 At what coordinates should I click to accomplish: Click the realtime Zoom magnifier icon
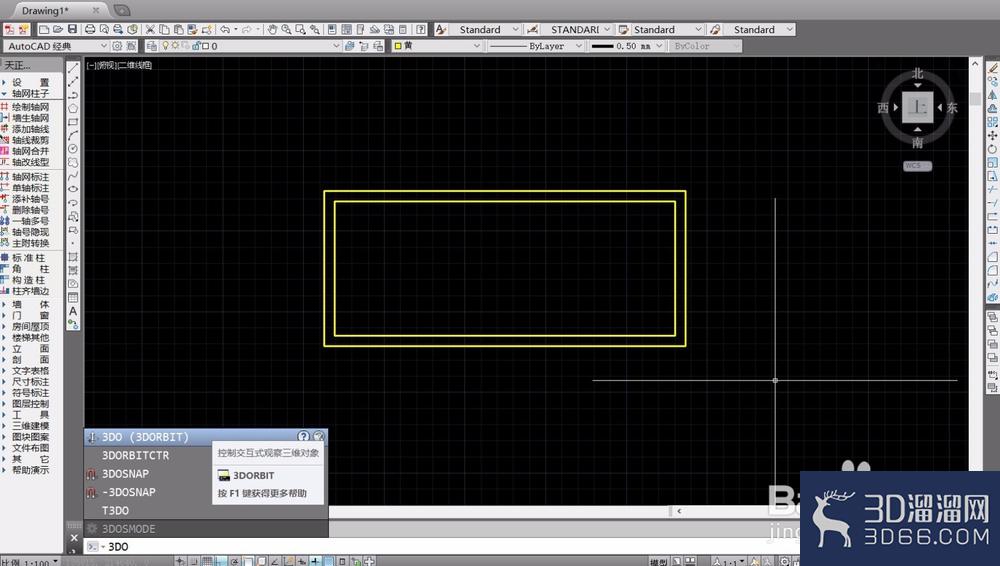286,29
